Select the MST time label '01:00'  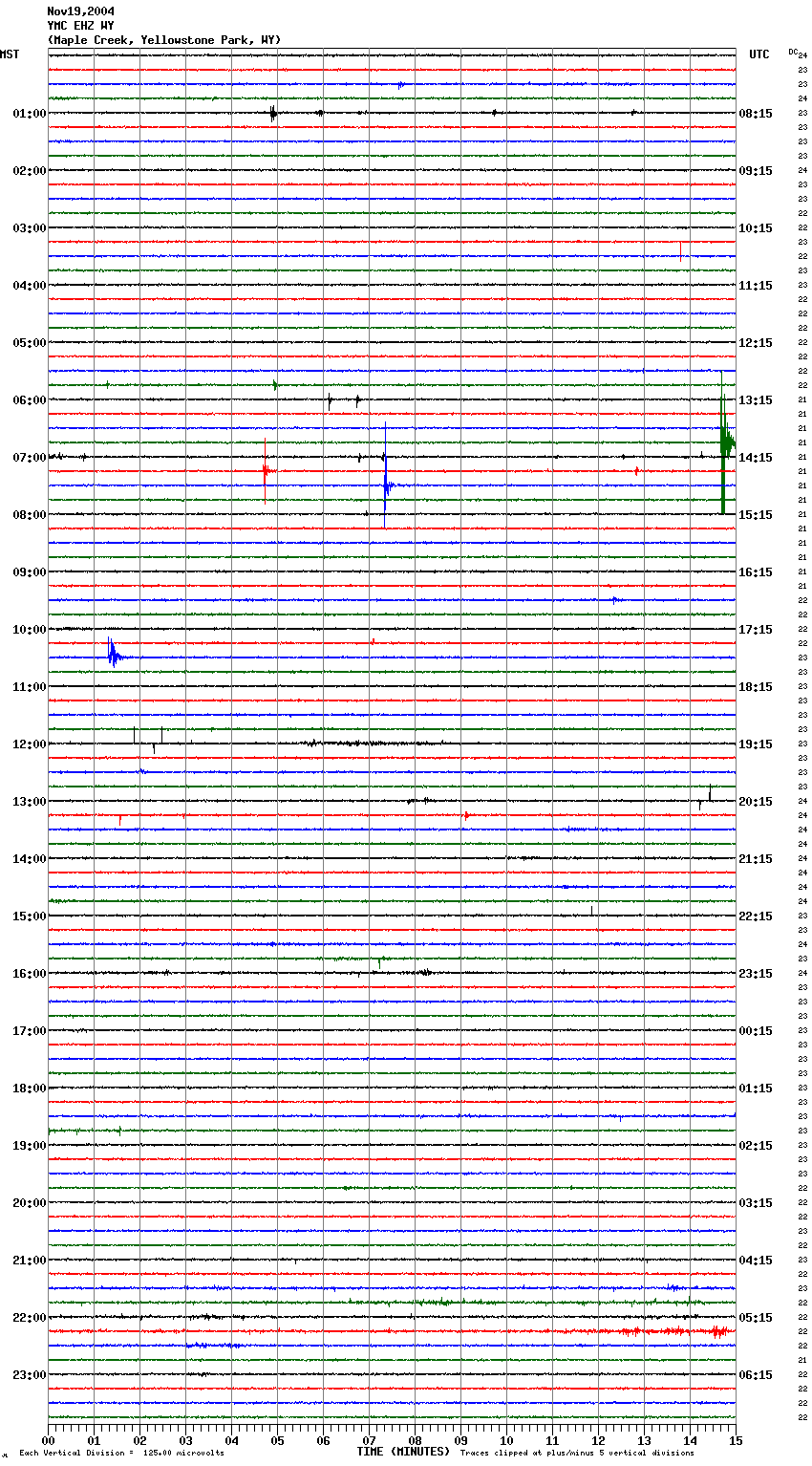coord(30,114)
